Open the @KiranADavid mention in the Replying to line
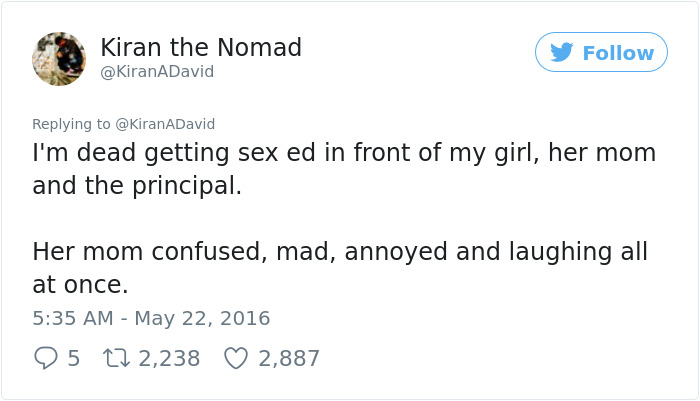700x401 pixels. [x=165, y=124]
